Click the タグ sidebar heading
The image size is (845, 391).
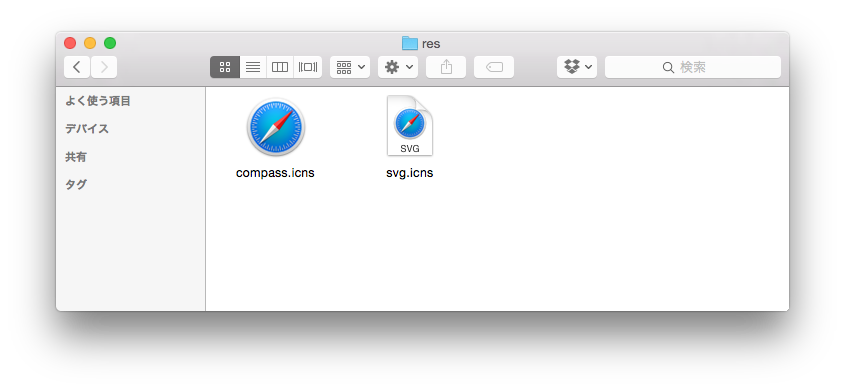coord(76,185)
